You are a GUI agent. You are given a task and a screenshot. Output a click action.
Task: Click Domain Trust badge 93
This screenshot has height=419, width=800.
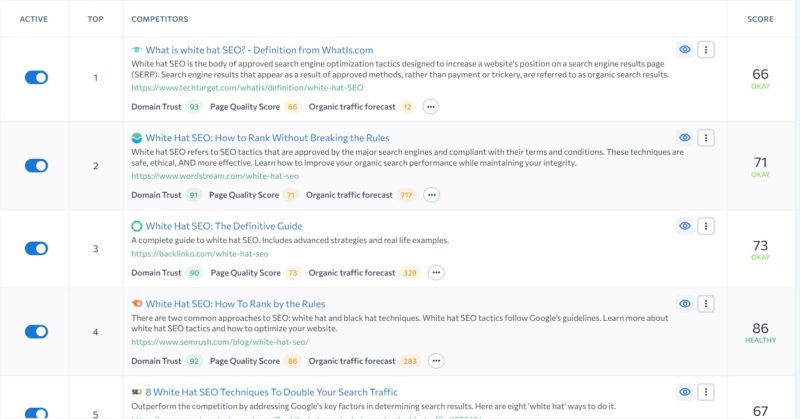[194, 107]
